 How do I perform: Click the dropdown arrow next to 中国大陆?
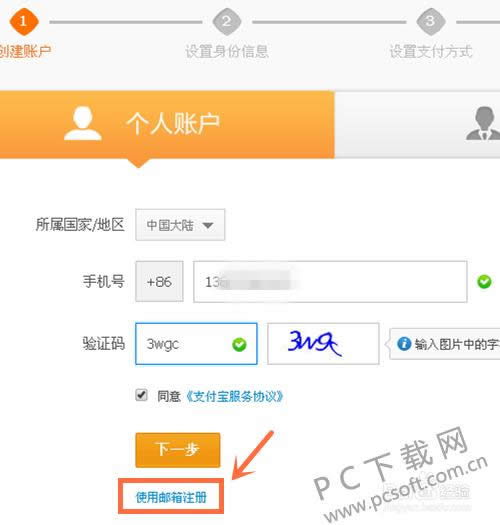coord(208,225)
